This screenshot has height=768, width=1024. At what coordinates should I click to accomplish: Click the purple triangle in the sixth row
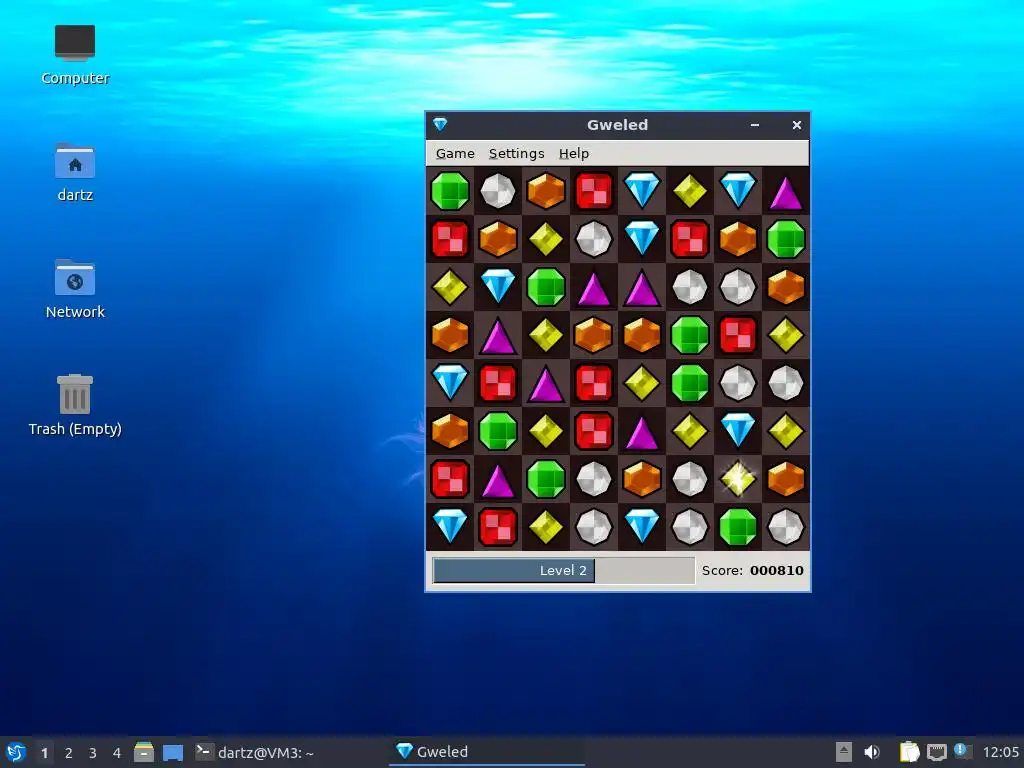coord(642,432)
